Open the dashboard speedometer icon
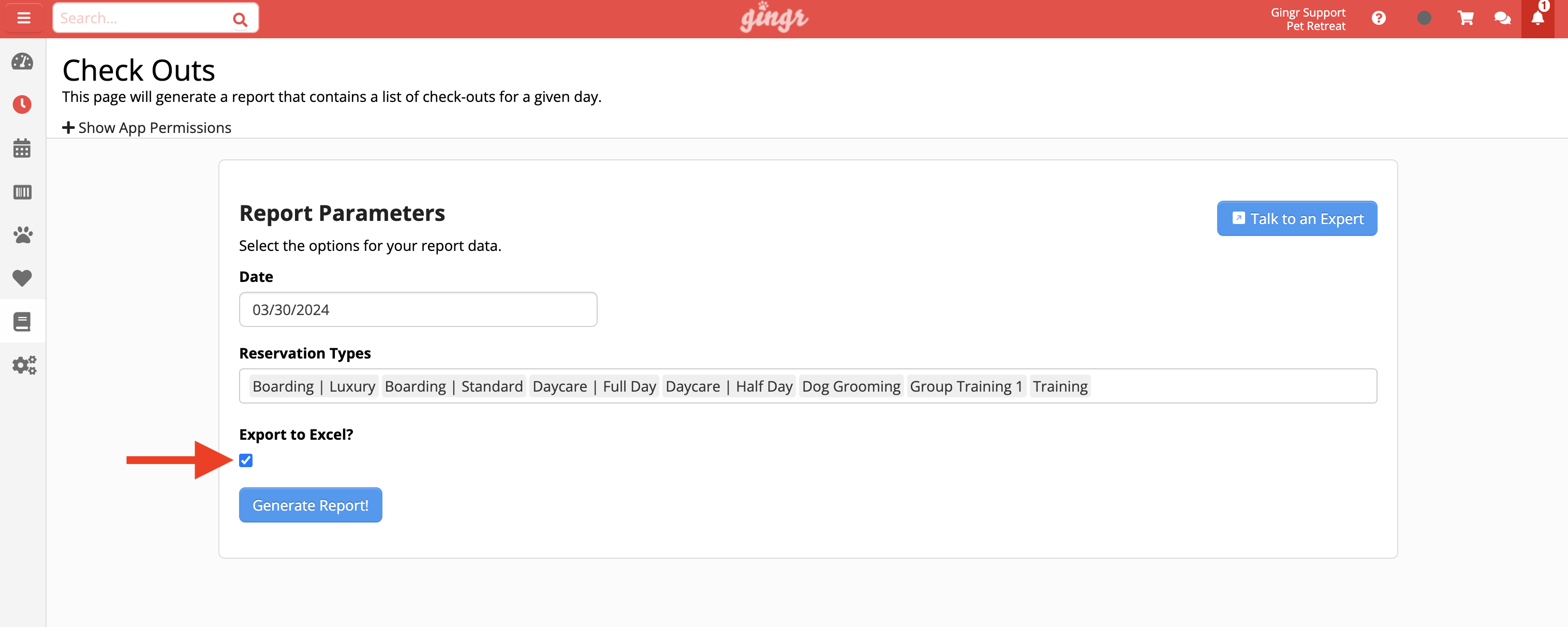The height and width of the screenshot is (627, 1568). coord(22,62)
